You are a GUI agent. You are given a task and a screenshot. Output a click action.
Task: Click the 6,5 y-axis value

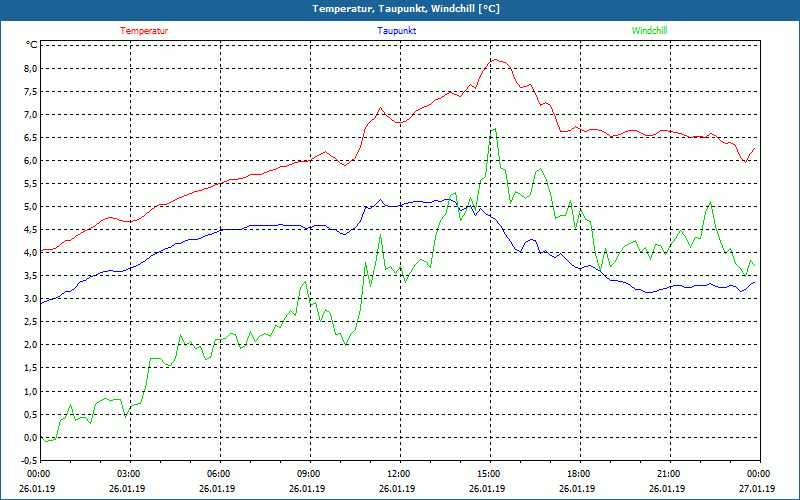click(x=32, y=138)
